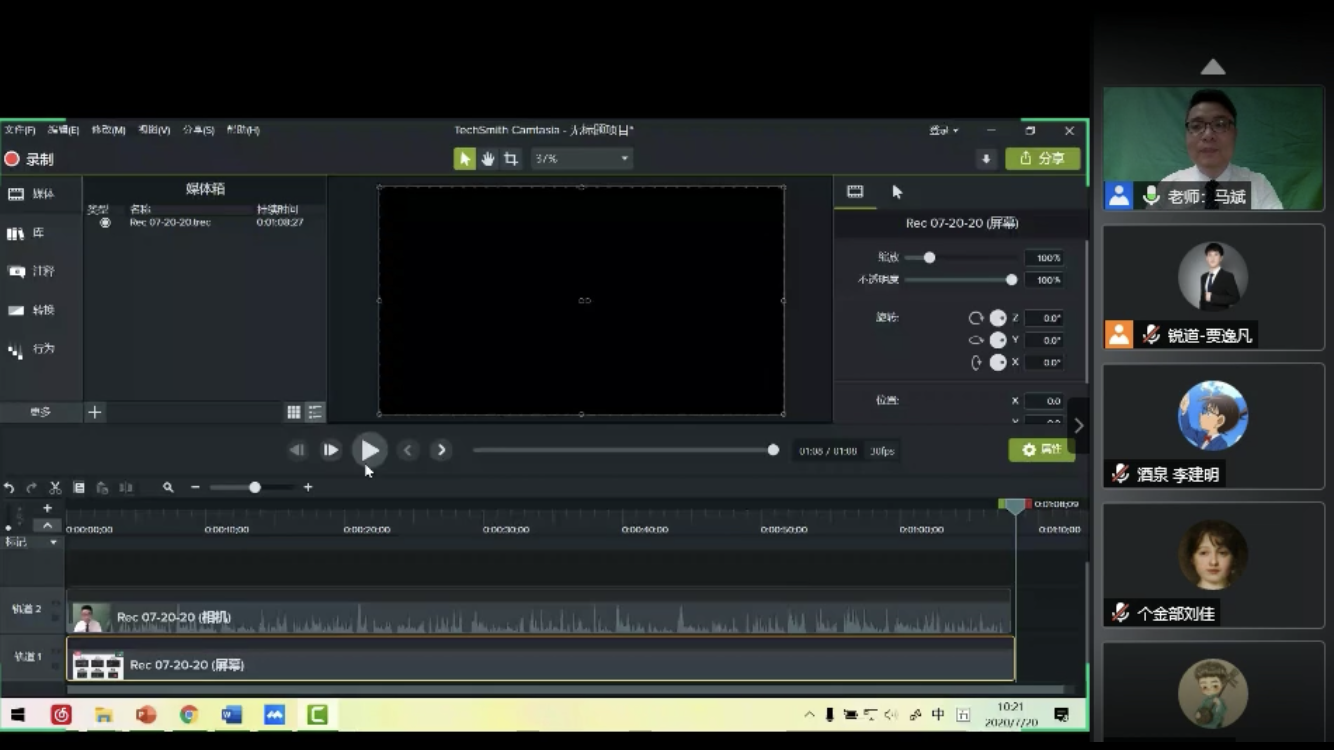The image size is (1334, 750).
Task: Switch media bin to thumbnail grid view
Action: click(294, 412)
